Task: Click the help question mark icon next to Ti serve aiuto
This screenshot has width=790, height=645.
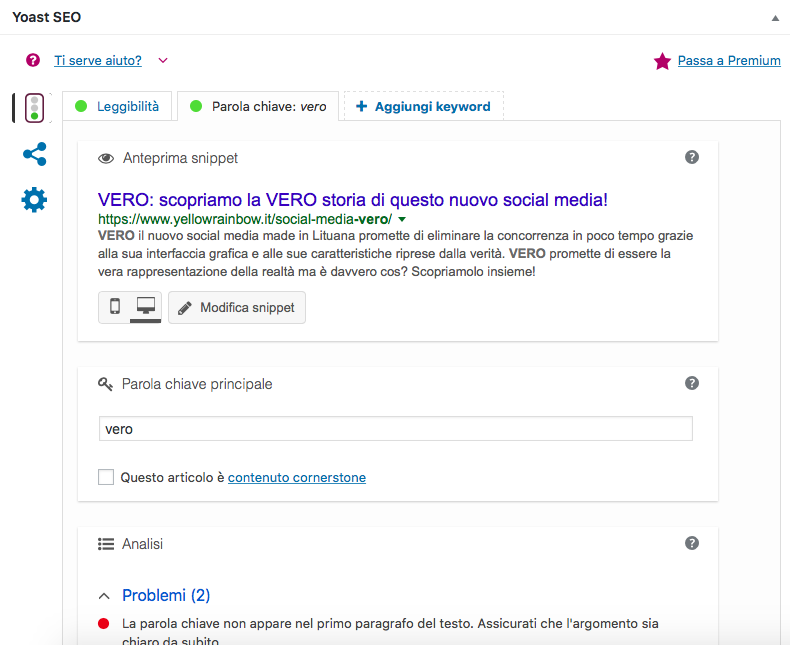Action: point(33,60)
